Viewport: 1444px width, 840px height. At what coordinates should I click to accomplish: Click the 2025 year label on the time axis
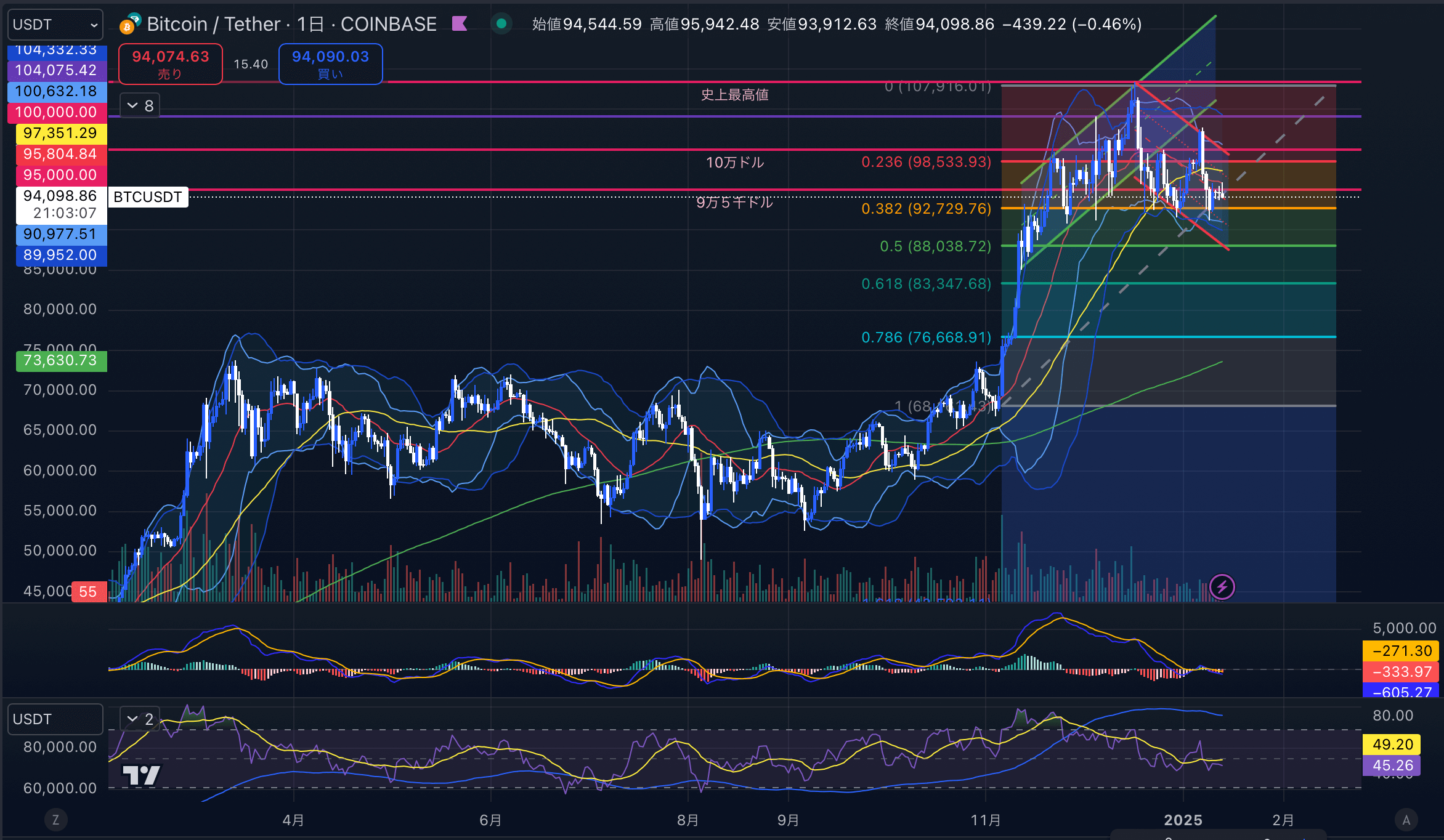point(1183,820)
